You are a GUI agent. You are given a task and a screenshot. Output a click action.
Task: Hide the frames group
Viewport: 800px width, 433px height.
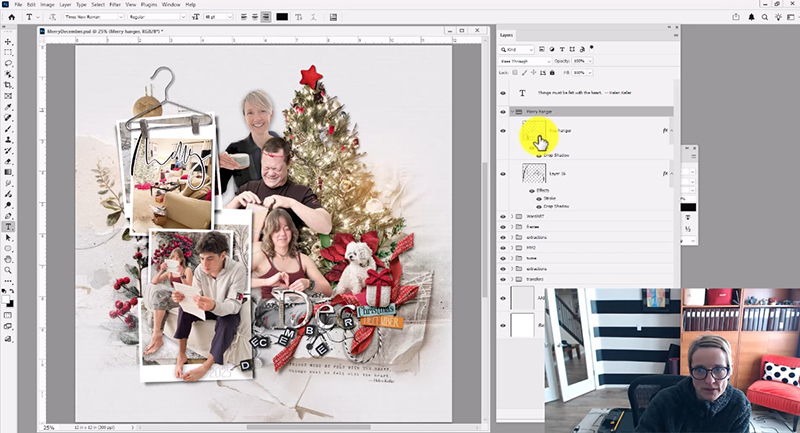point(503,227)
